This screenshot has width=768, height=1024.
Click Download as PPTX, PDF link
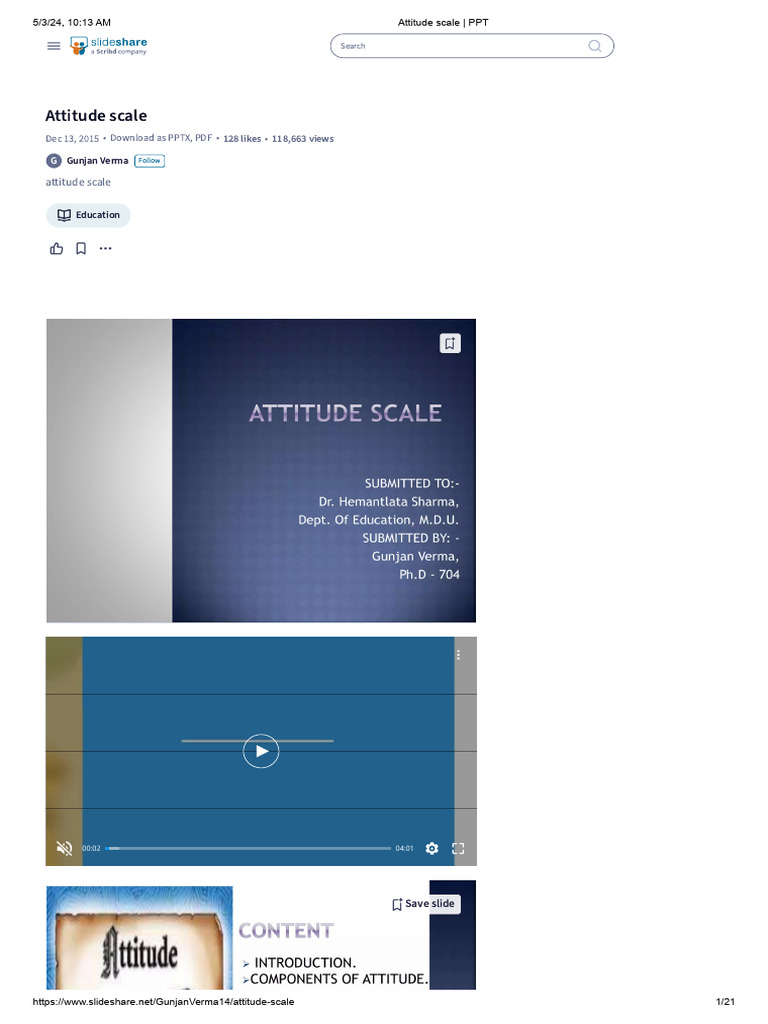161,138
